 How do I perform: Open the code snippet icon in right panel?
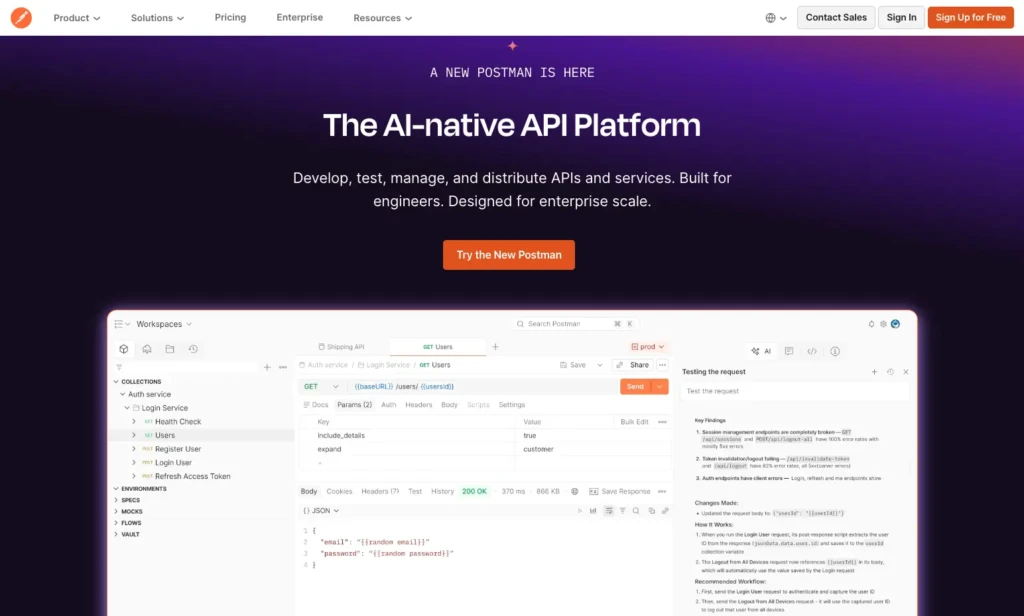coord(812,351)
